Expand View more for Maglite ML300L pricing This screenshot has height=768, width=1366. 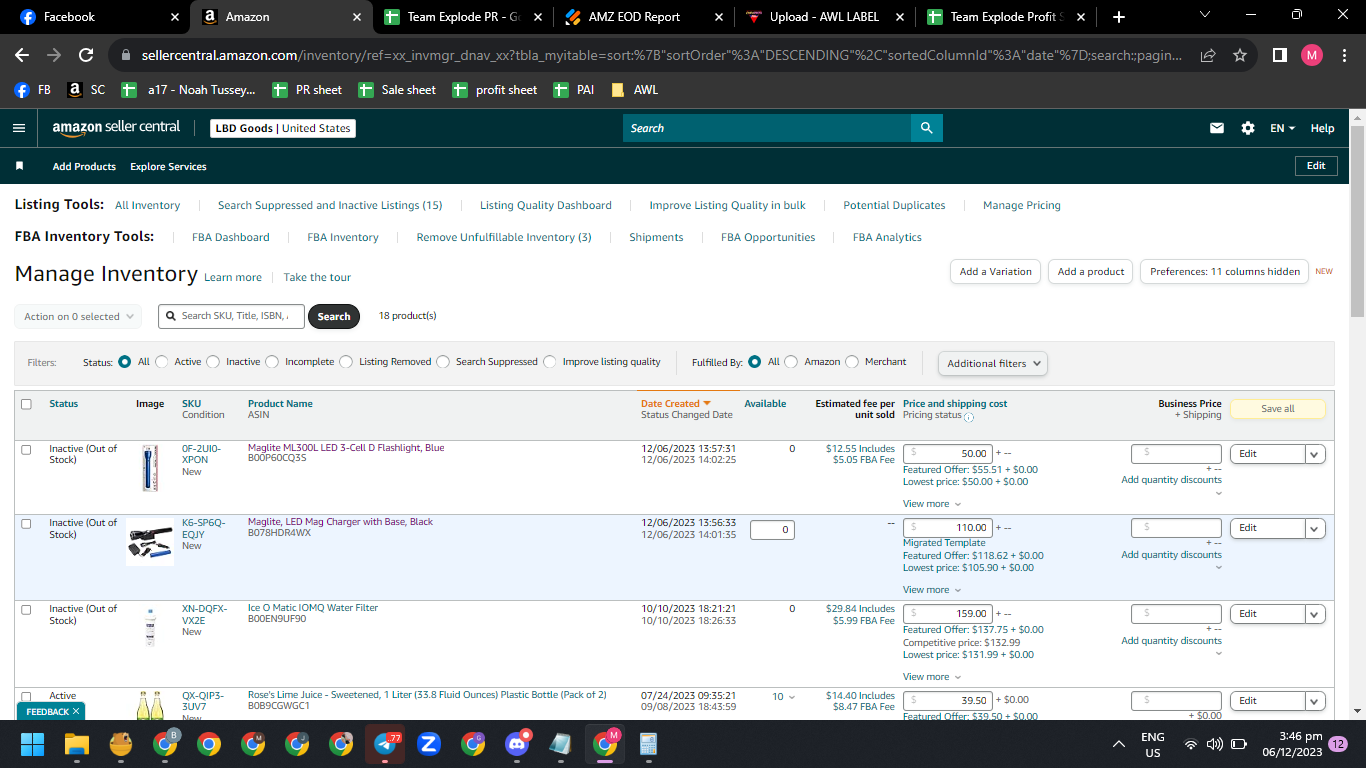pos(931,504)
